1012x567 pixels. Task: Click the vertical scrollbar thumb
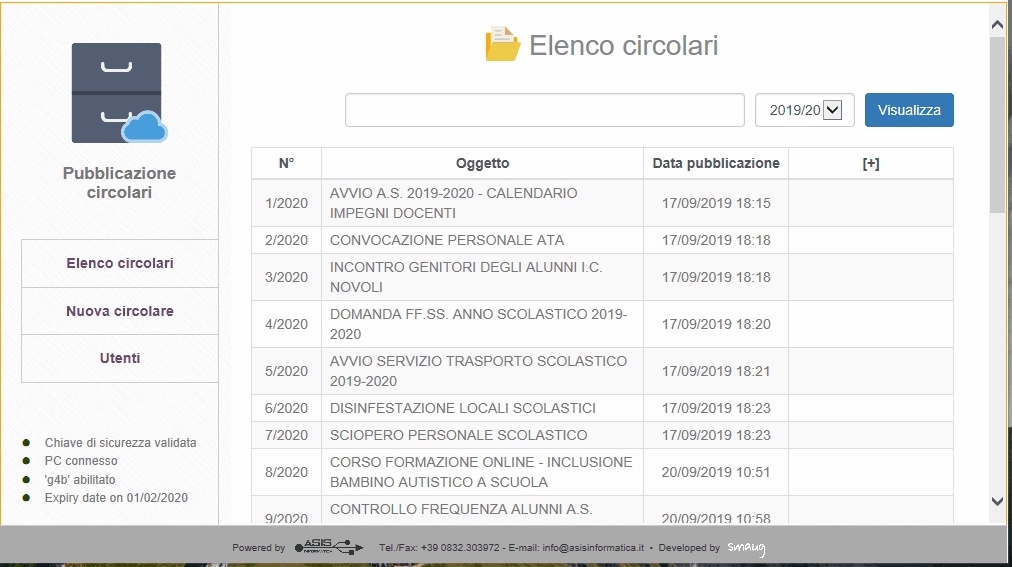[998, 124]
